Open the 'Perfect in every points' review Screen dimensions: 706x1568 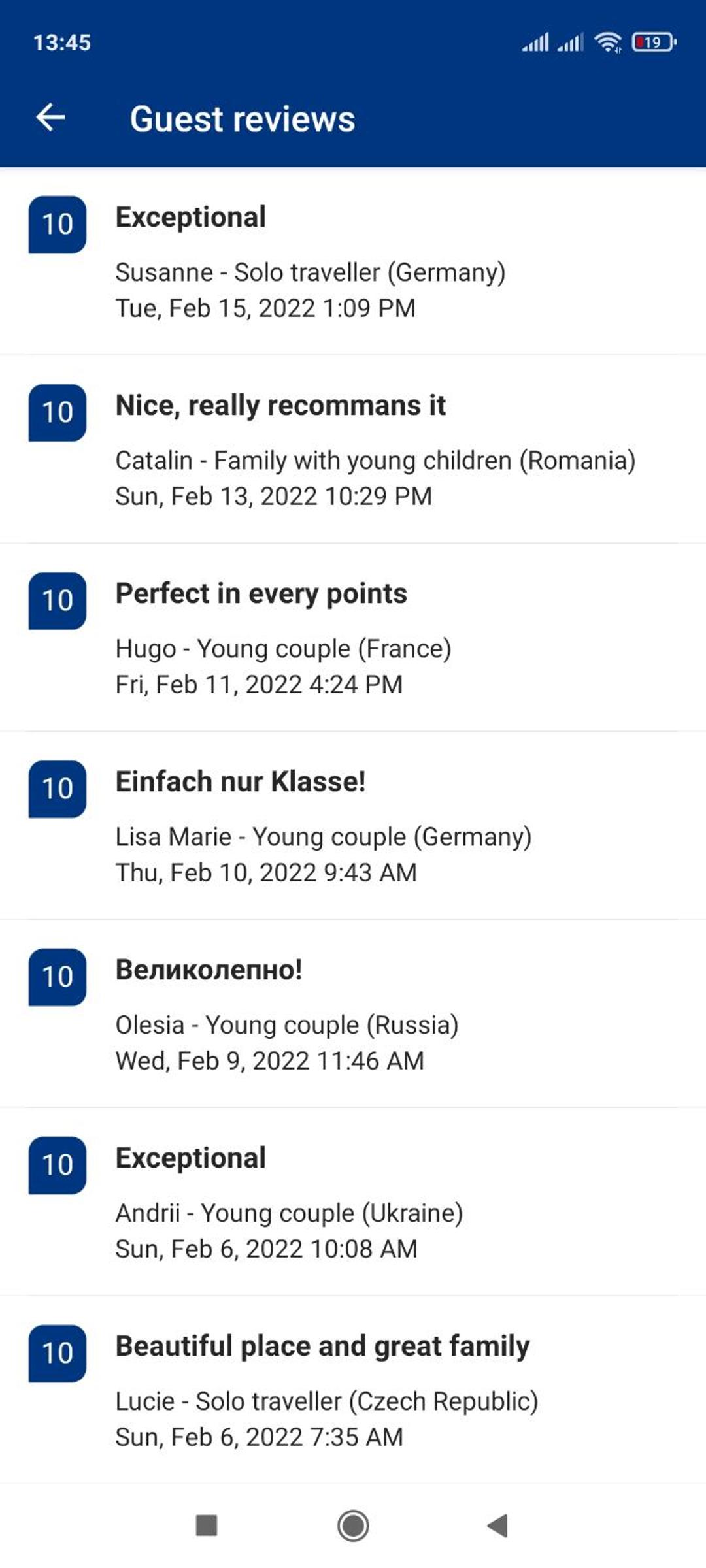pos(353,638)
